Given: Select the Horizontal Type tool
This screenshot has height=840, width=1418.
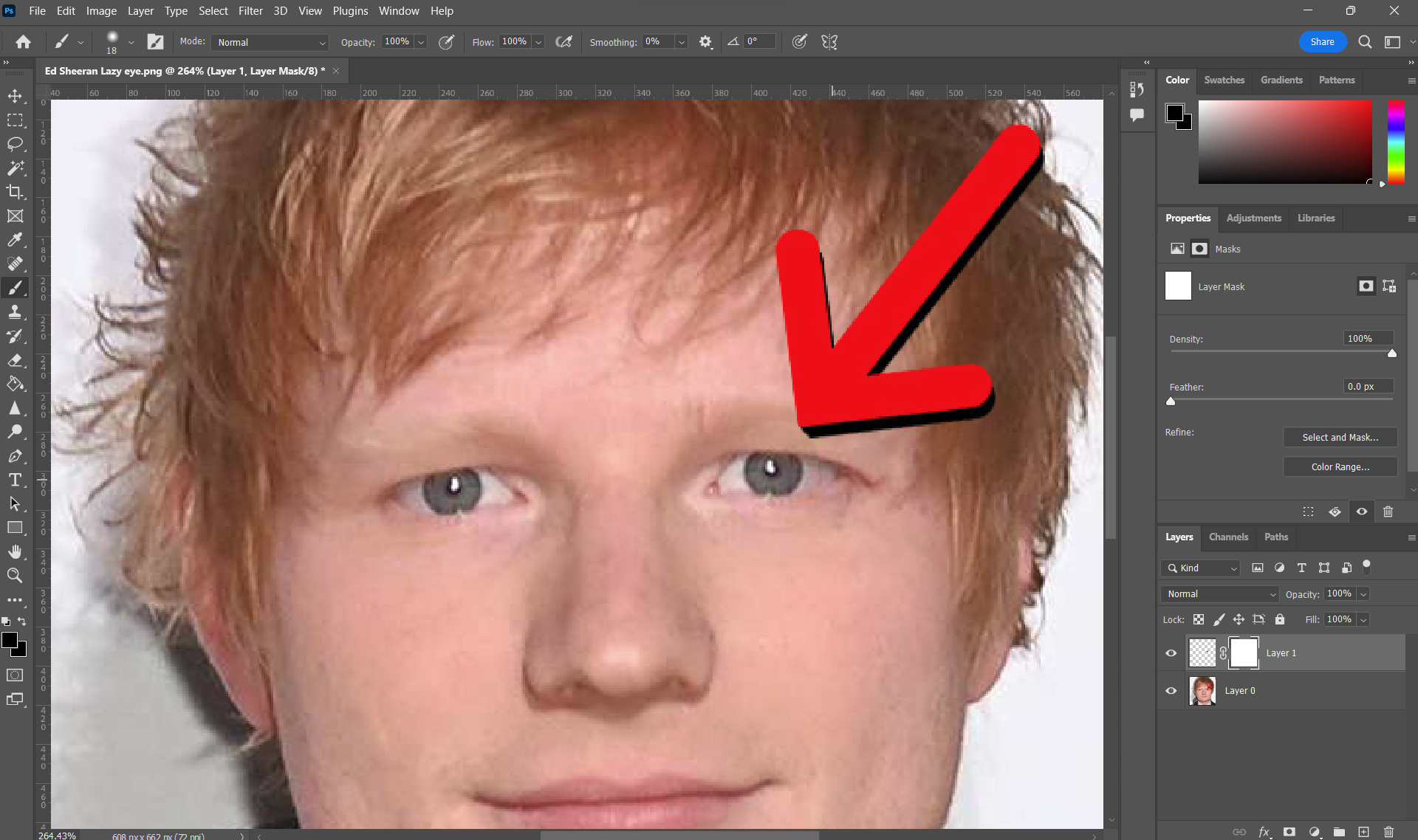Looking at the screenshot, I should click(x=15, y=481).
